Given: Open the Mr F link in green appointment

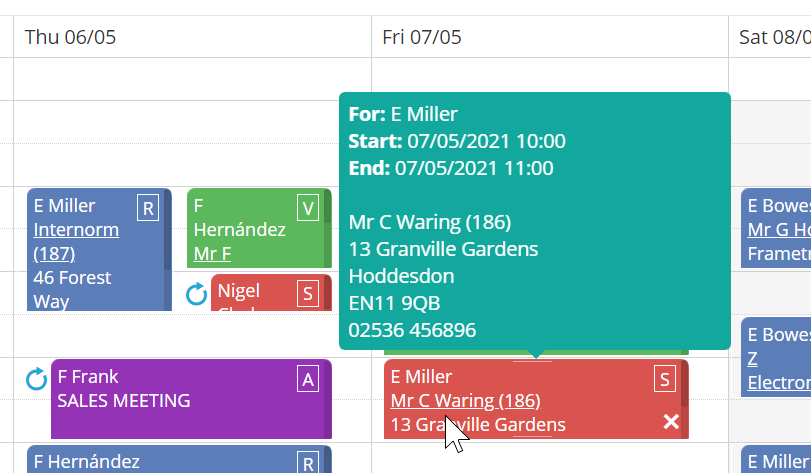Looking at the screenshot, I should coord(212,253).
